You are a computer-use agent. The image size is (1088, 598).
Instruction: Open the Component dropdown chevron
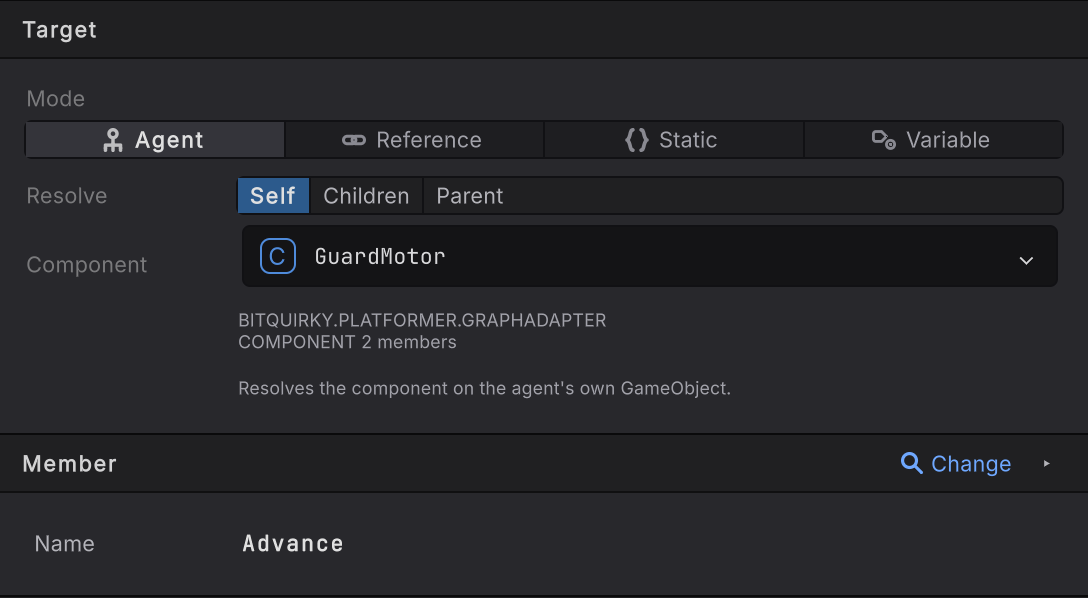point(1026,260)
